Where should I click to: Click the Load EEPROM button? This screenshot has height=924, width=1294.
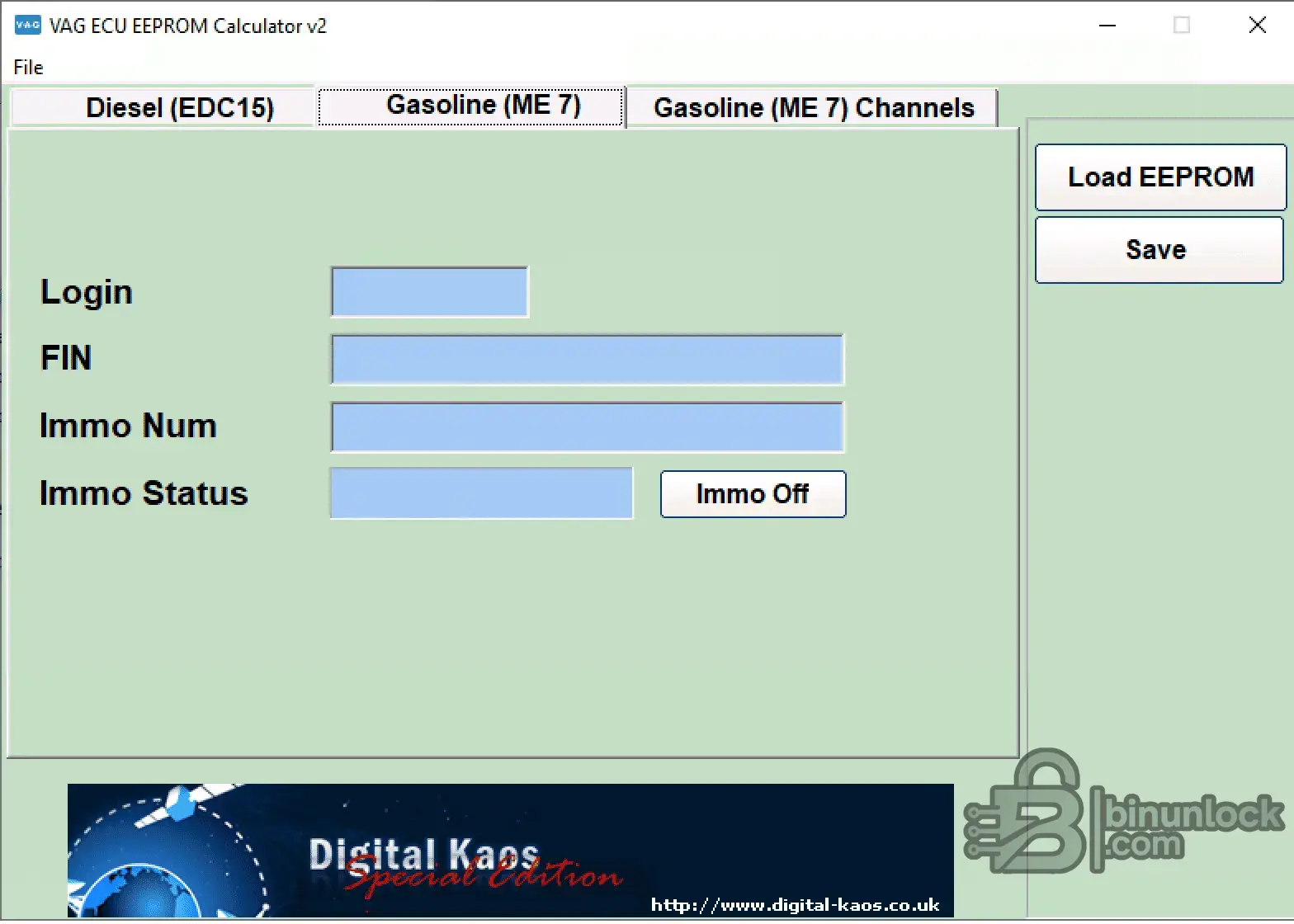click(1160, 177)
